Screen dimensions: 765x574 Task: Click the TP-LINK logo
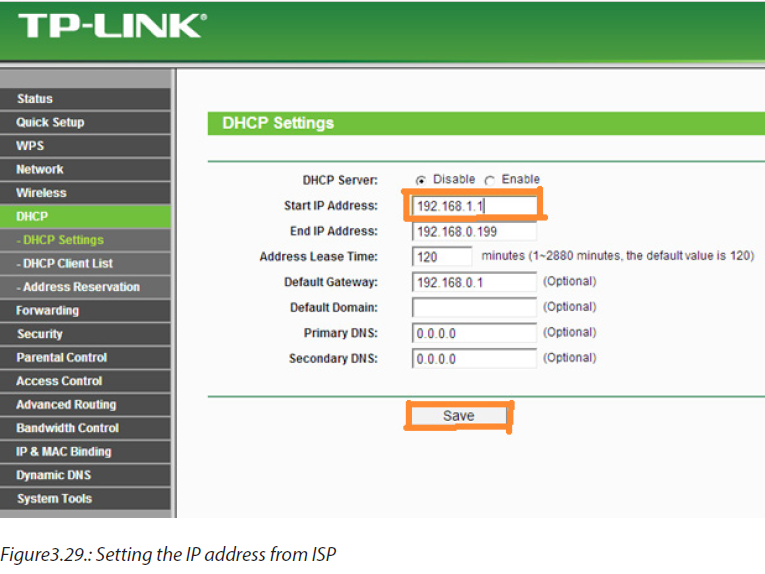(x=113, y=25)
